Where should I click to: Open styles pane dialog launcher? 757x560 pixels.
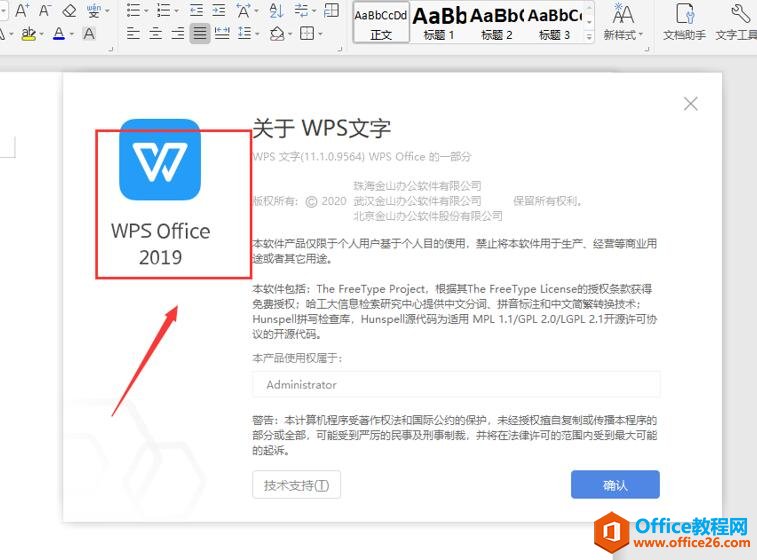(x=646, y=49)
